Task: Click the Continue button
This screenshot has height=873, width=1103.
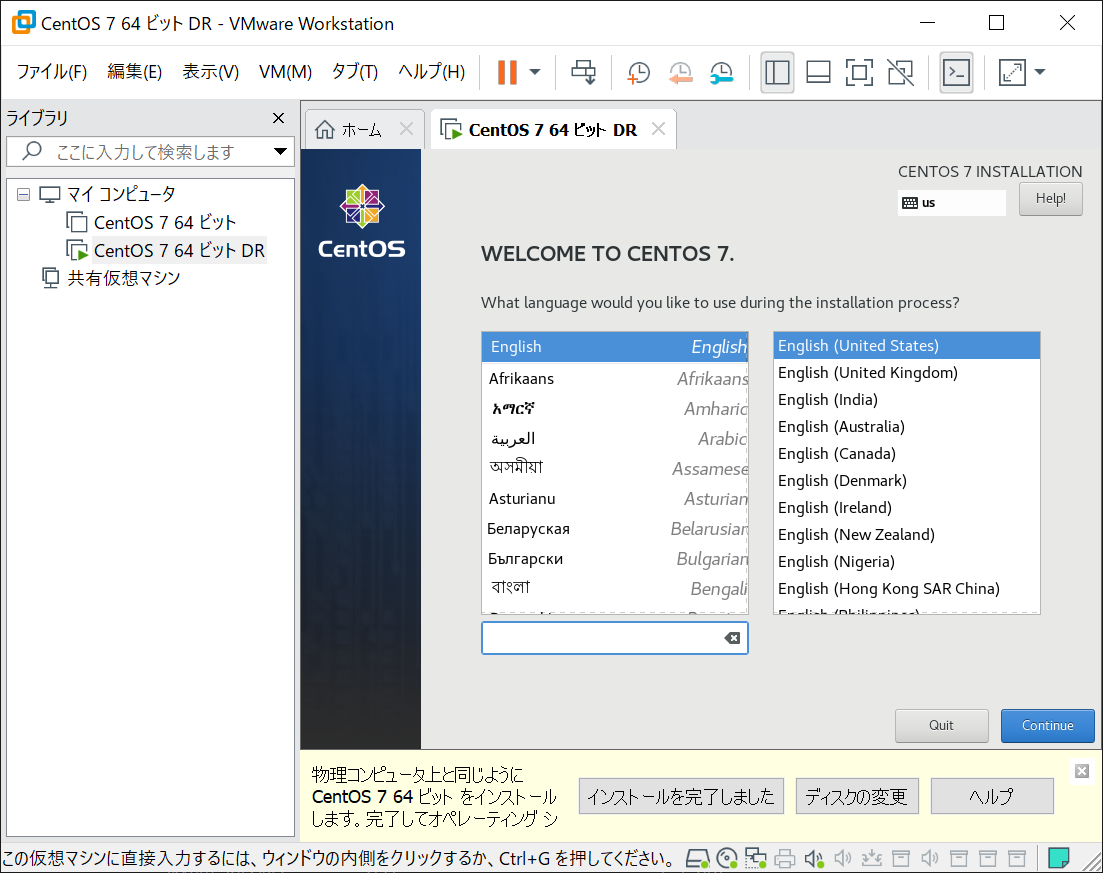Action: pyautogui.click(x=1047, y=725)
